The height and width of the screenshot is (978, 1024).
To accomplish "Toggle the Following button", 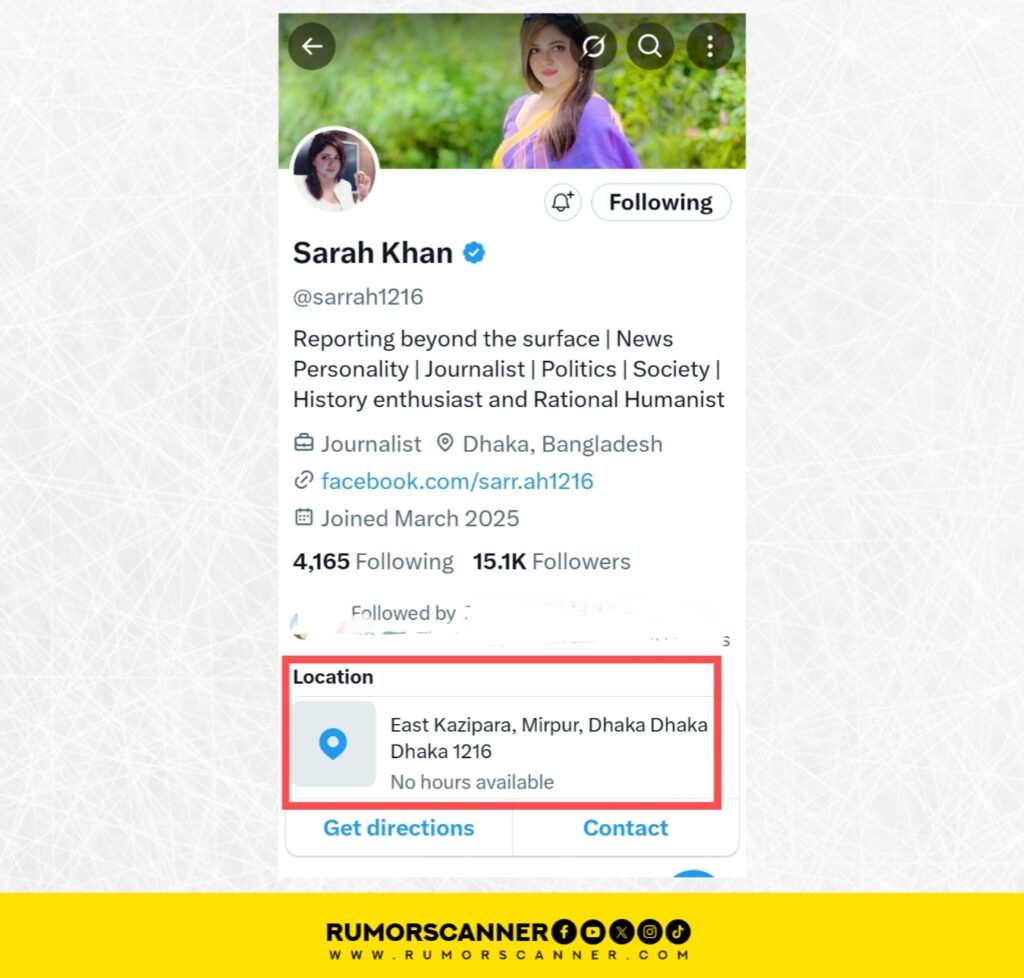I will (x=661, y=202).
